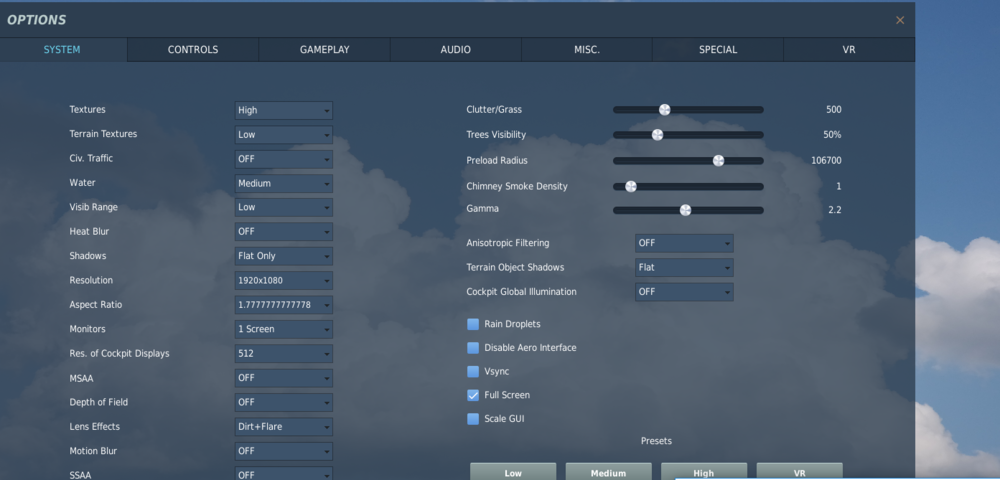This screenshot has height=480, width=1000.
Task: Open the Lens Effects dropdown
Action: tap(283, 426)
